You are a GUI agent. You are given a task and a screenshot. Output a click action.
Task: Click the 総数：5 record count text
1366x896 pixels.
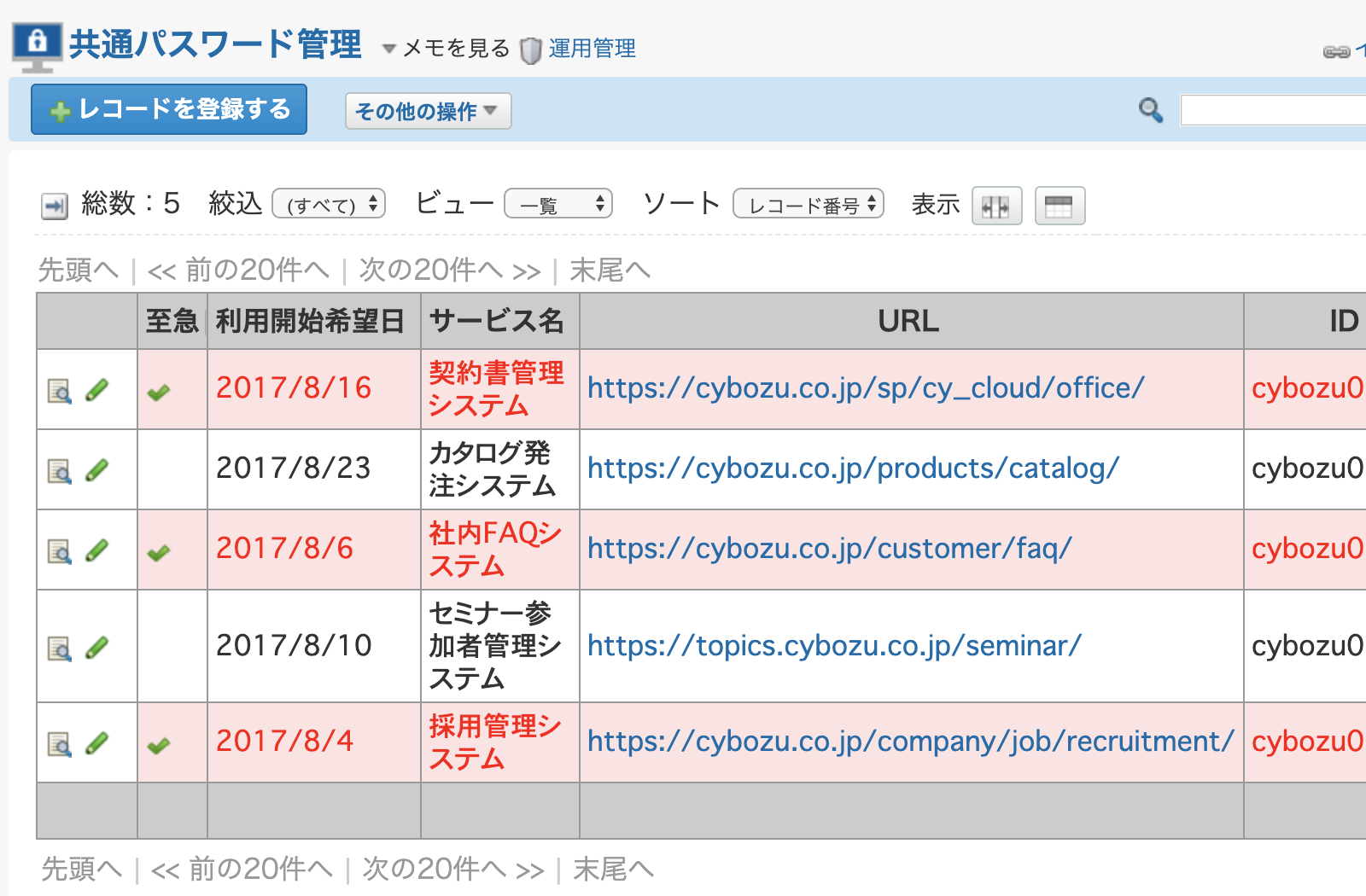[131, 204]
